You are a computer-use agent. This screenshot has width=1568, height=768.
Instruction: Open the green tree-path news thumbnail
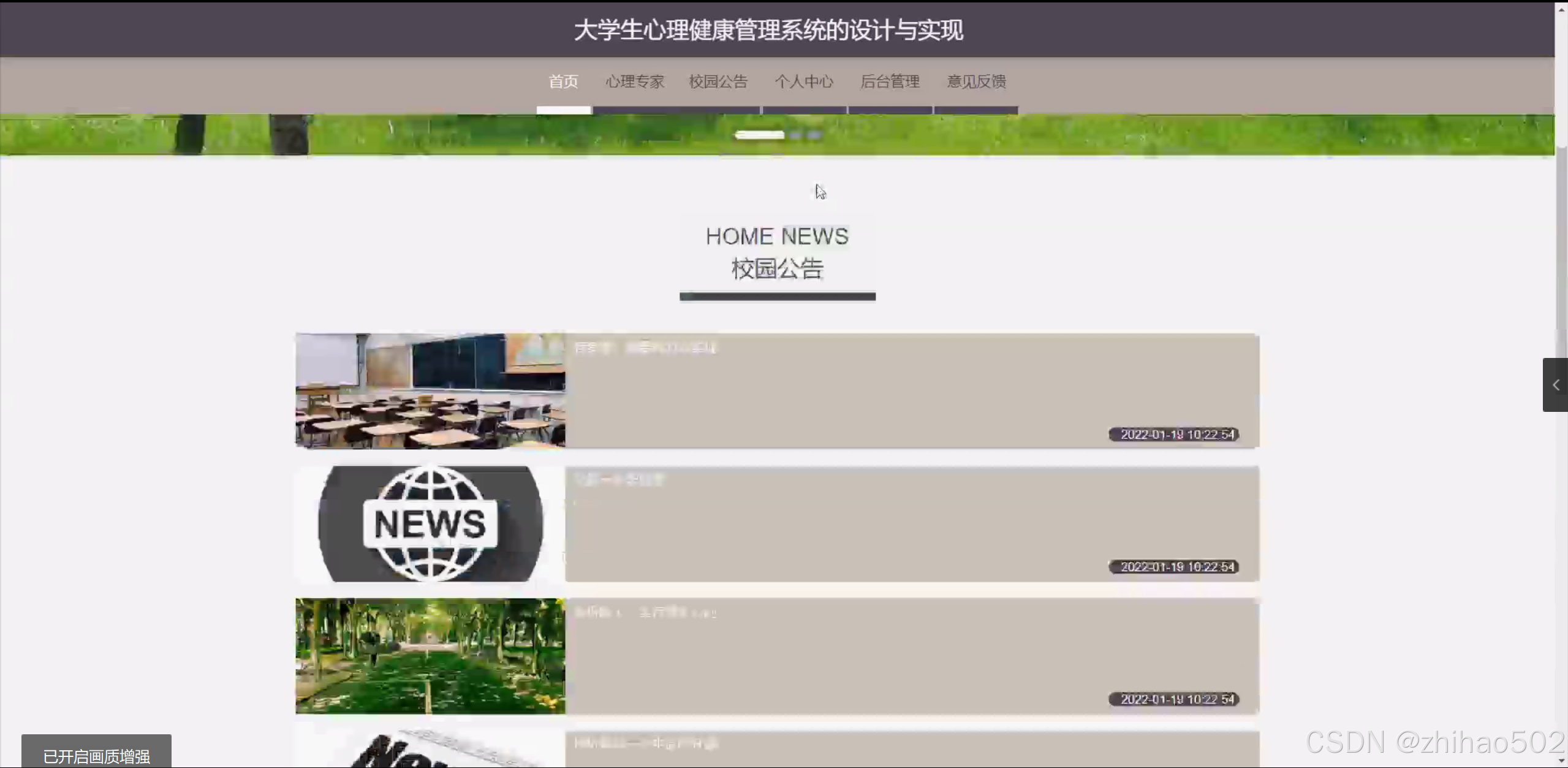[x=430, y=656]
